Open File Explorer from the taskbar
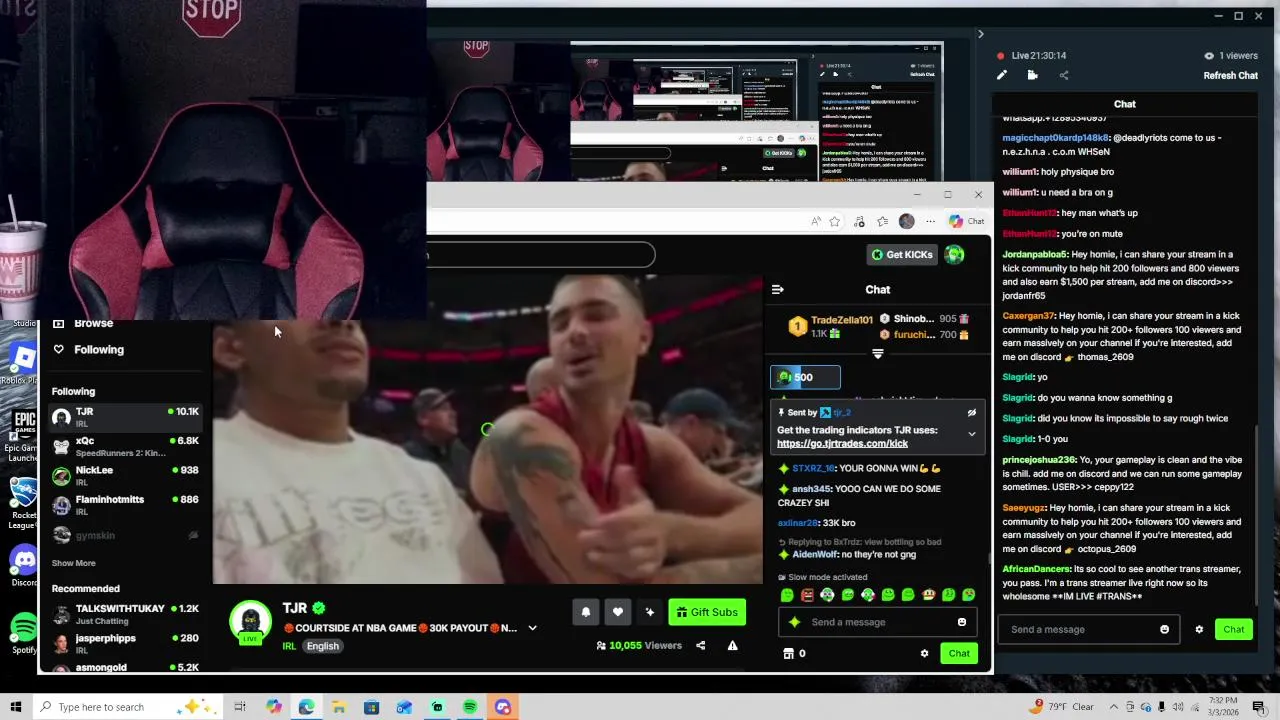 [x=339, y=707]
